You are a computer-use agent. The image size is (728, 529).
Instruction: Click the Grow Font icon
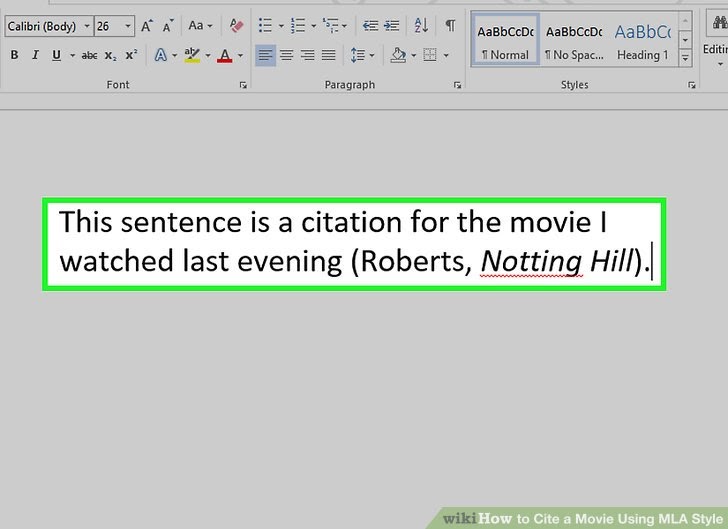147,26
